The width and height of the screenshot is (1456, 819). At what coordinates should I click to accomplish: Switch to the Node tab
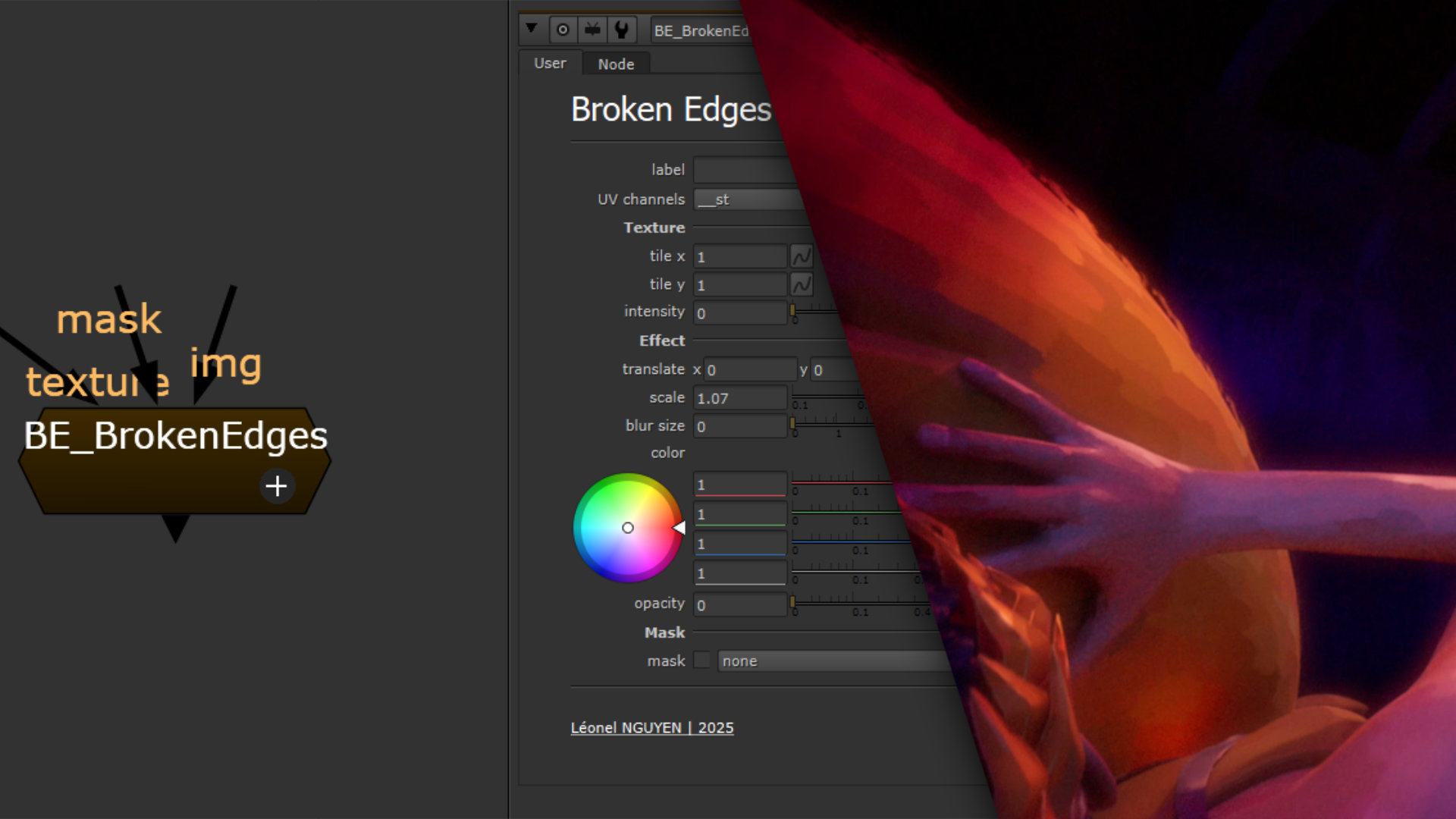point(616,64)
